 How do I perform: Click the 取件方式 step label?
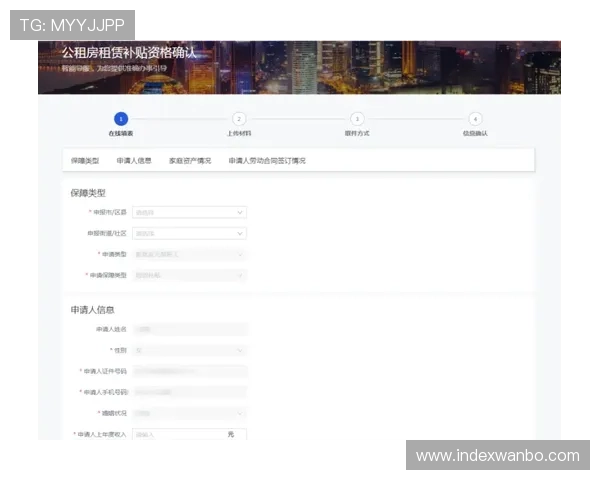357,134
